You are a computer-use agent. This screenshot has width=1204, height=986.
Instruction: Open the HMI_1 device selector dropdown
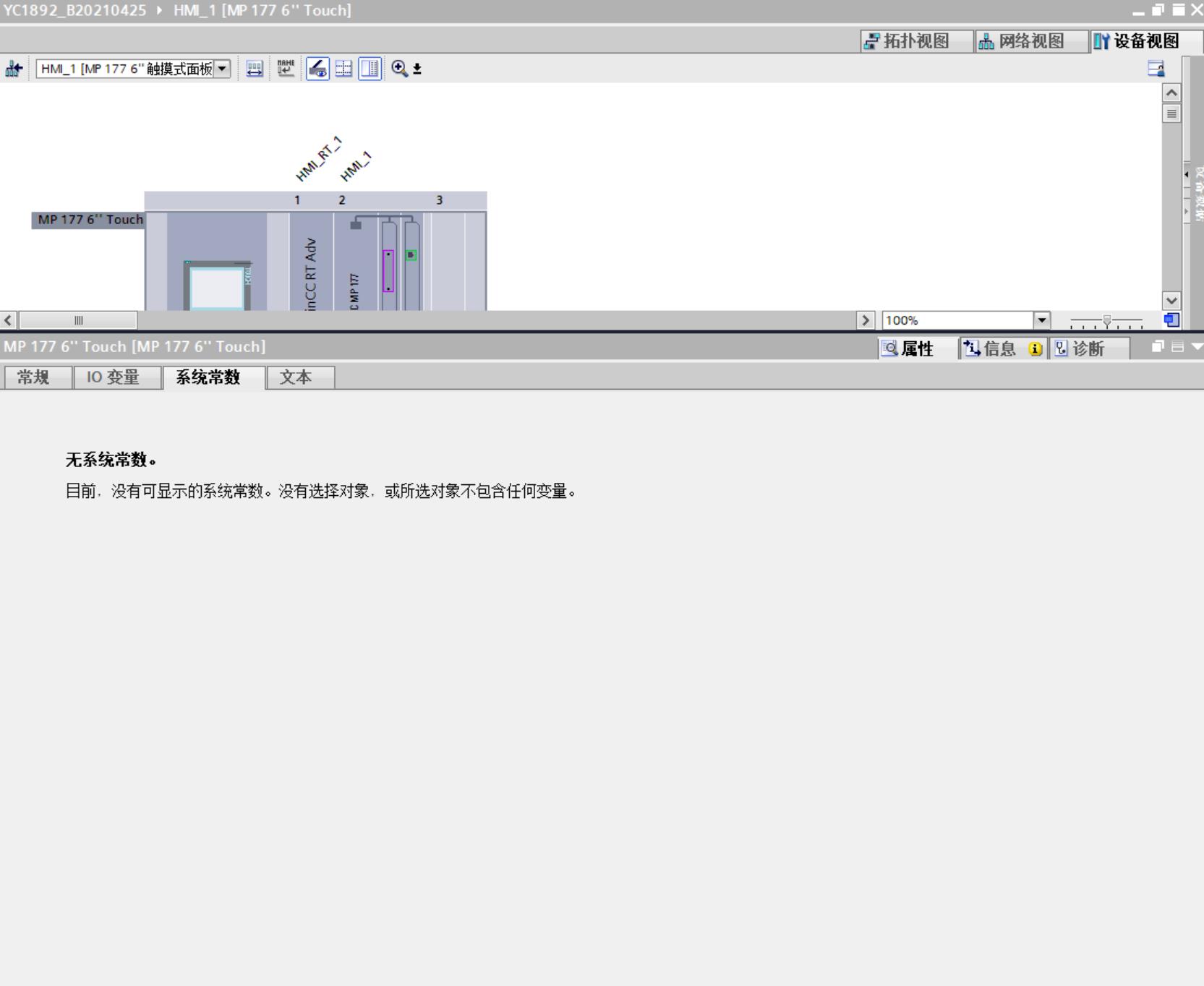pyautogui.click(x=223, y=69)
